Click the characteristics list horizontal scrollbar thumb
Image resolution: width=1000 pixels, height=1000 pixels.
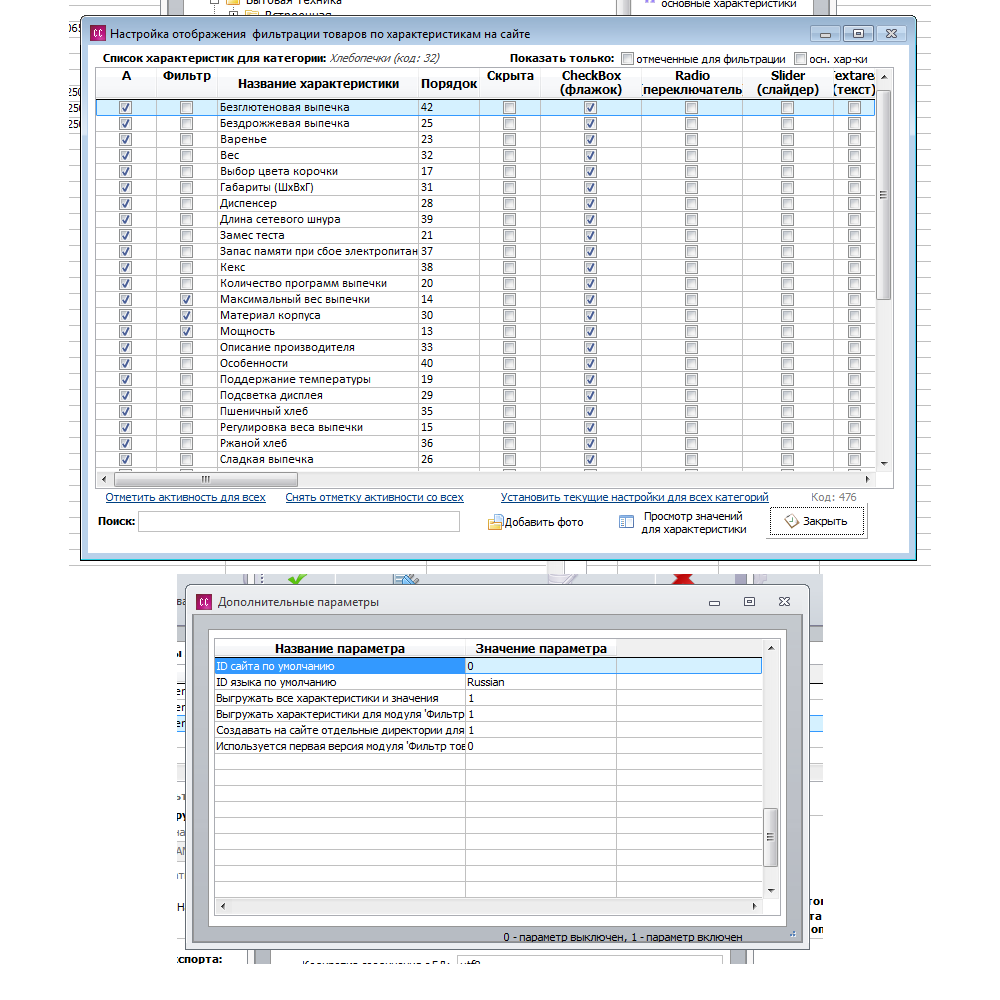point(205,479)
